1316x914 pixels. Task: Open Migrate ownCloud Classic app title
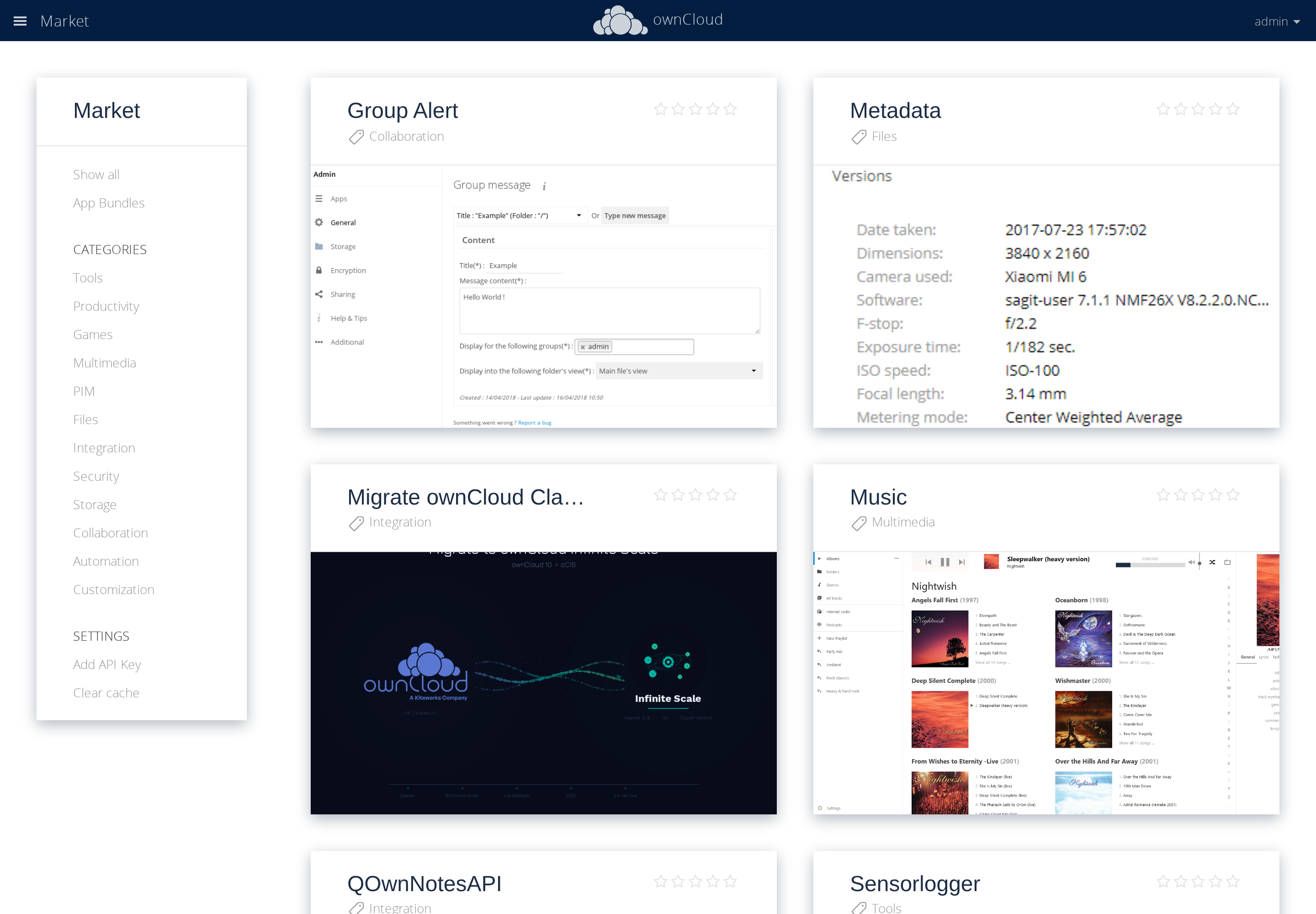pyautogui.click(x=466, y=497)
